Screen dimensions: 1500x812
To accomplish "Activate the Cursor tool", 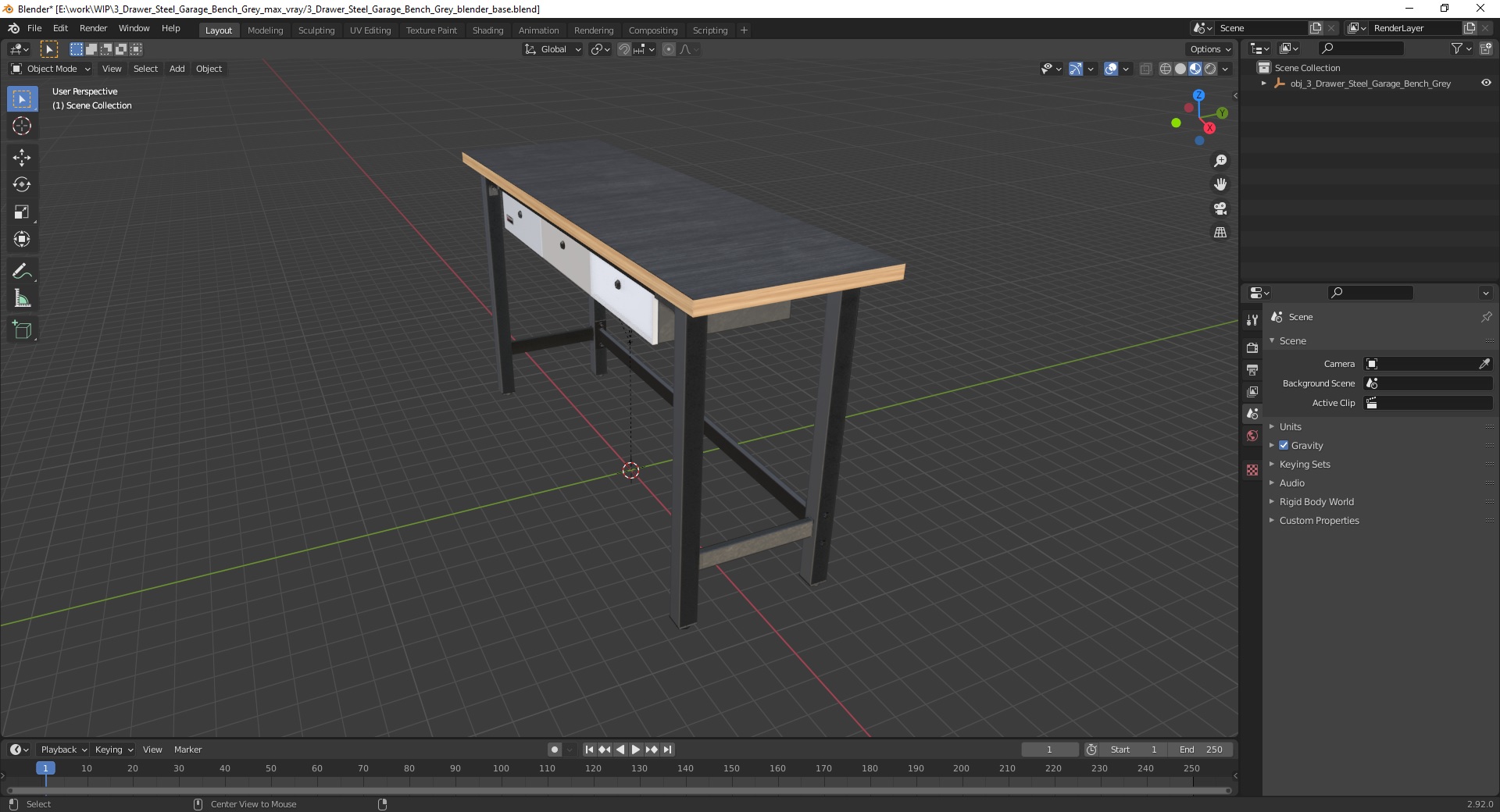I will pyautogui.click(x=22, y=126).
